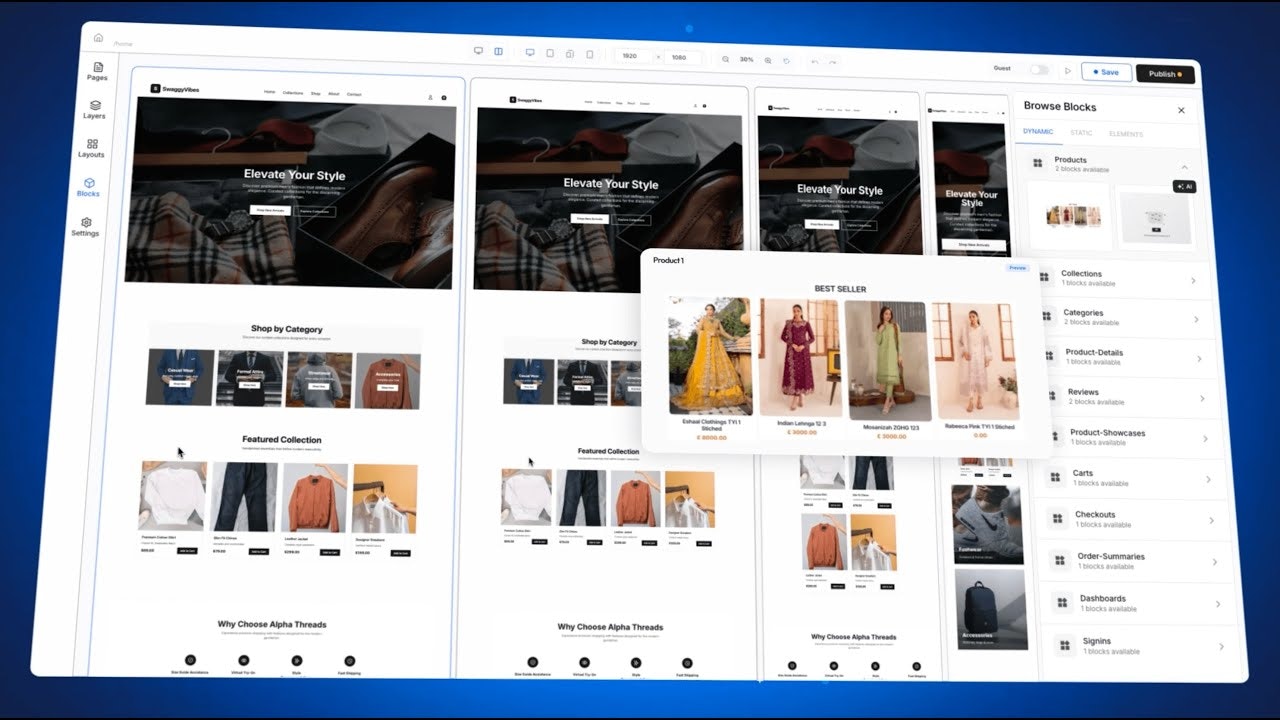Image resolution: width=1280 pixels, height=720 pixels.
Task: Save the current page
Action: [x=1106, y=72]
